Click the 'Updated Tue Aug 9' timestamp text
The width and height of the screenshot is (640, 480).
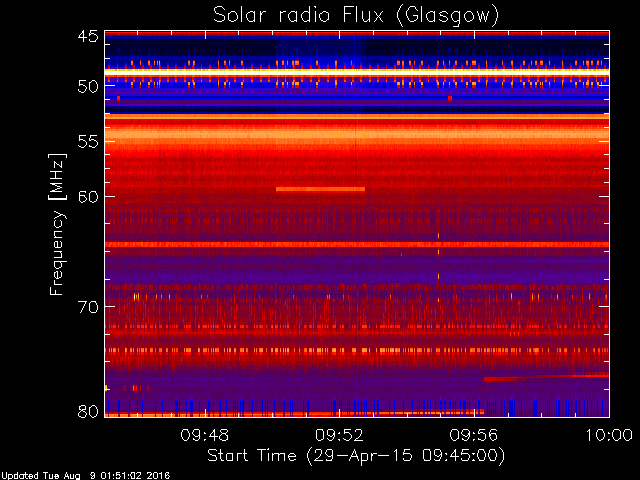(x=85, y=476)
